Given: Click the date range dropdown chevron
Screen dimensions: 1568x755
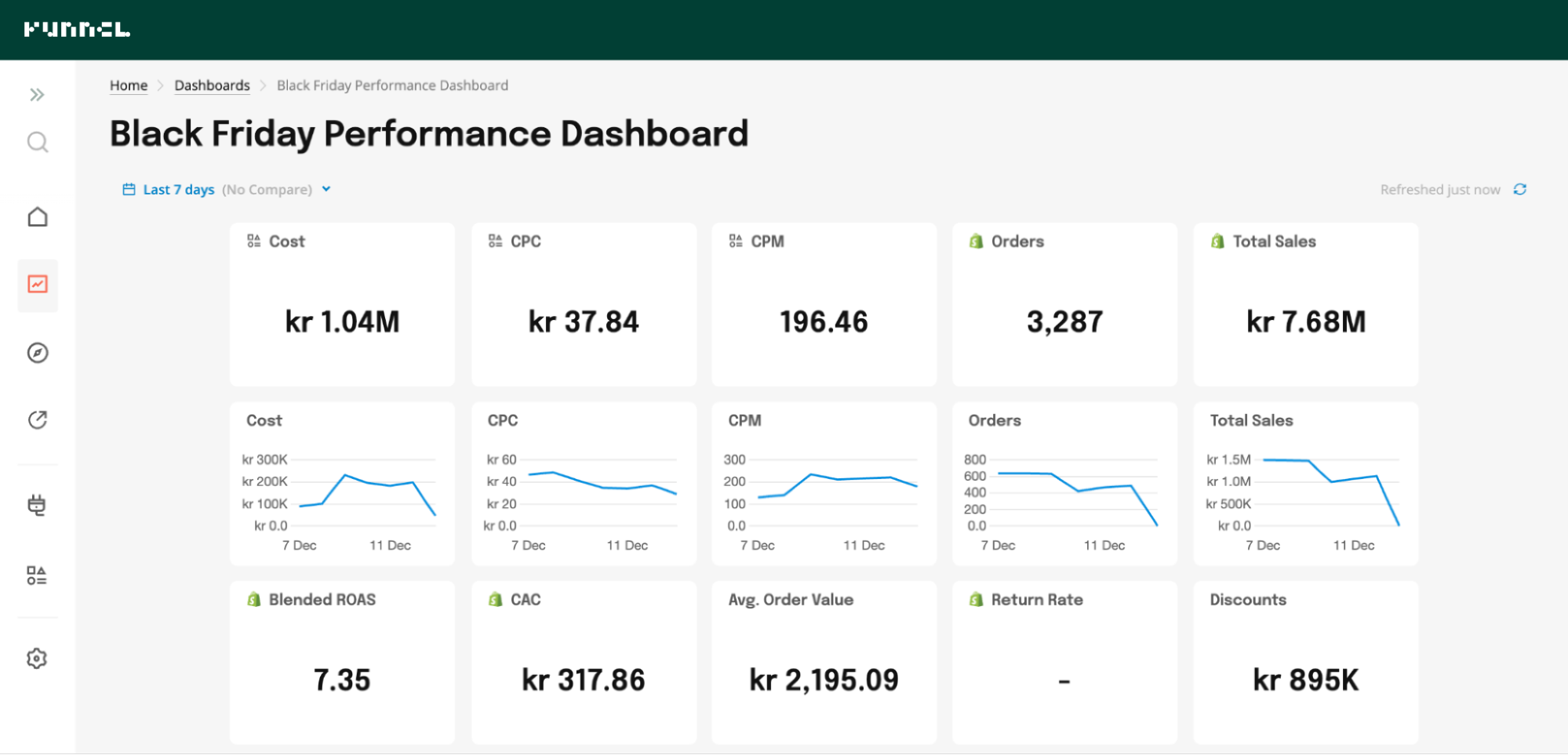Looking at the screenshot, I should click(326, 189).
